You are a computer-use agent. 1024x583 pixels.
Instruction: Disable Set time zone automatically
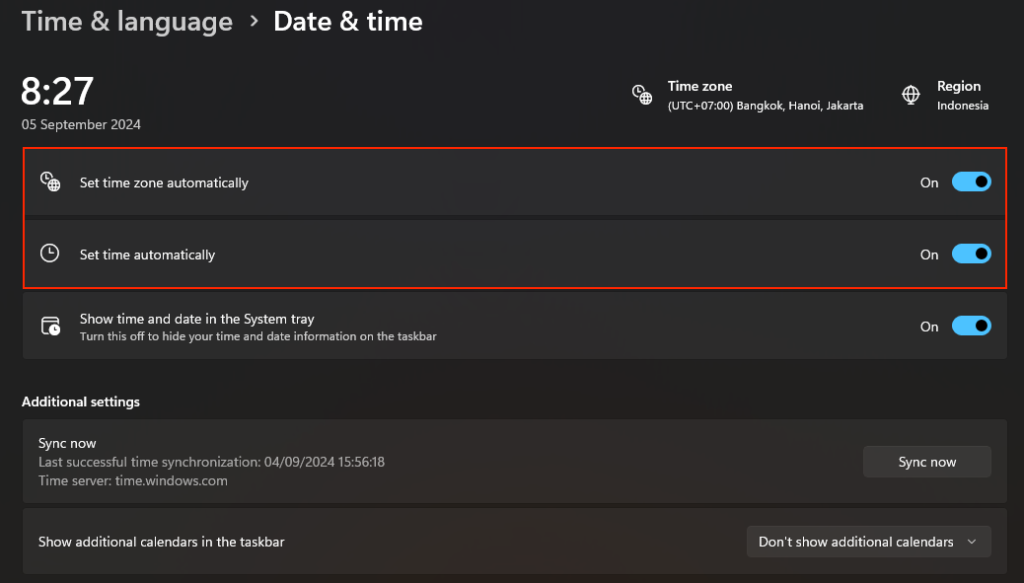[970, 182]
